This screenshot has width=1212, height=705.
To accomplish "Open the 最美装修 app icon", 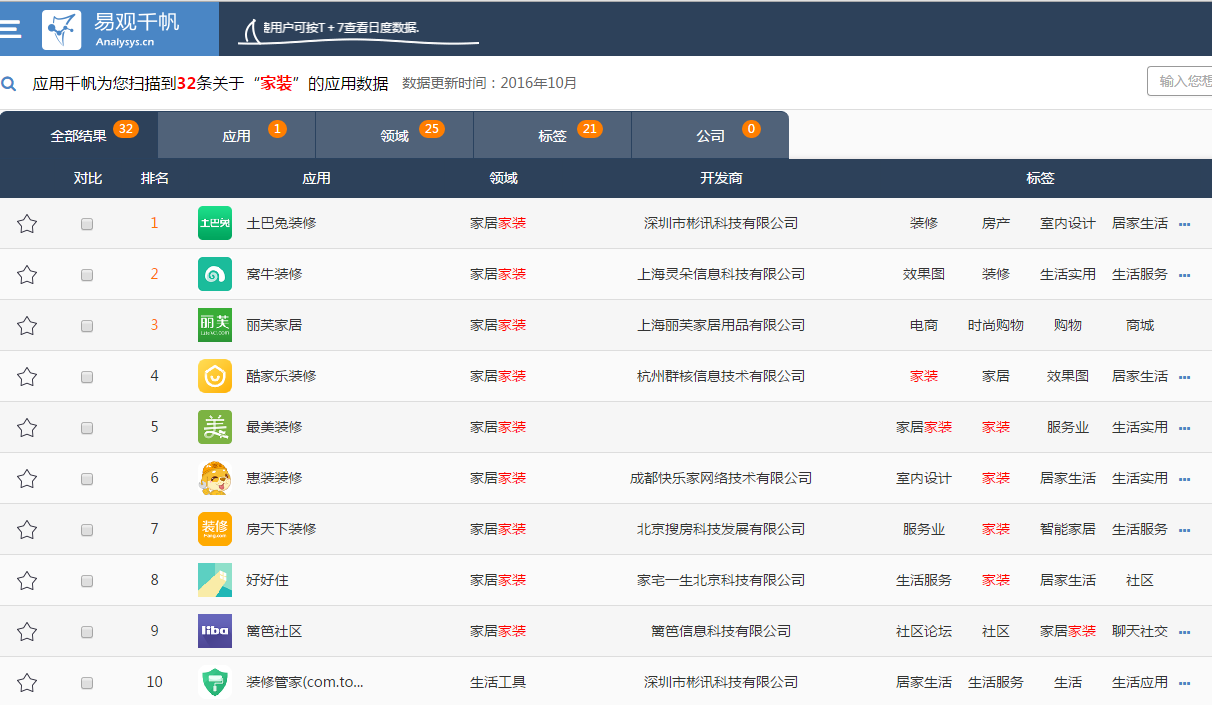I will point(215,427).
